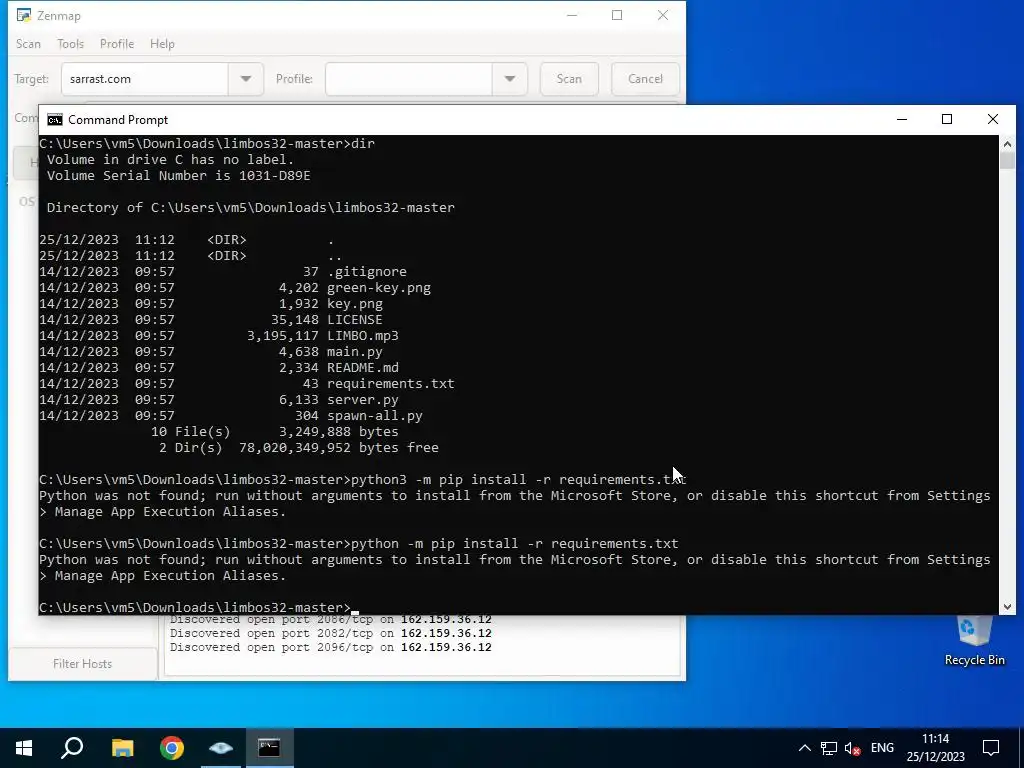Switch to Command Prompt taskbar icon
This screenshot has width=1024, height=768.
pos(270,748)
